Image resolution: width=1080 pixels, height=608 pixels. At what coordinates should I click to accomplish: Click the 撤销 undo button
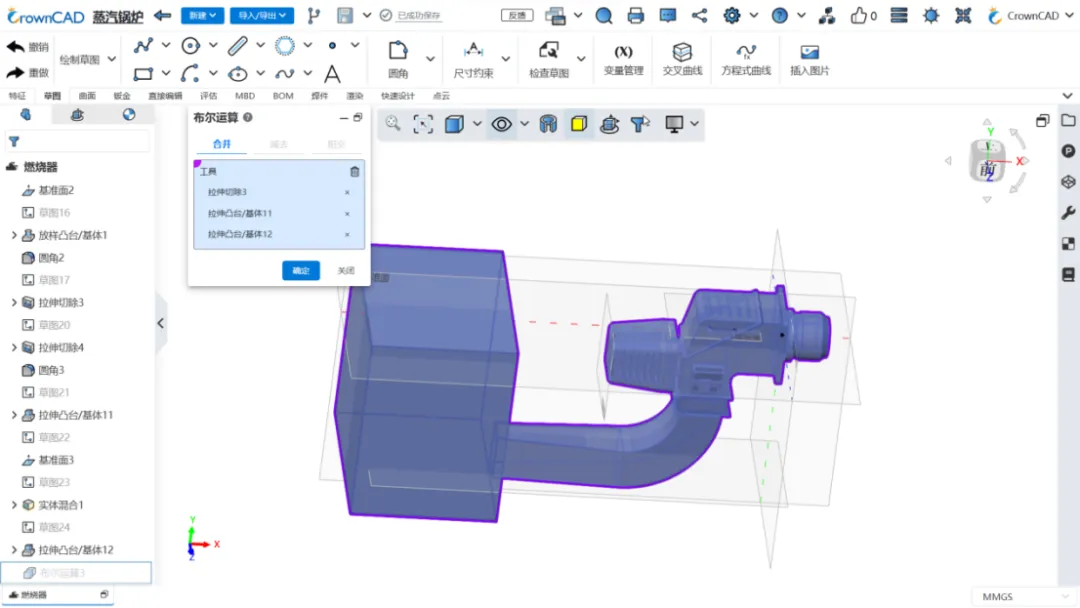[x=28, y=47]
